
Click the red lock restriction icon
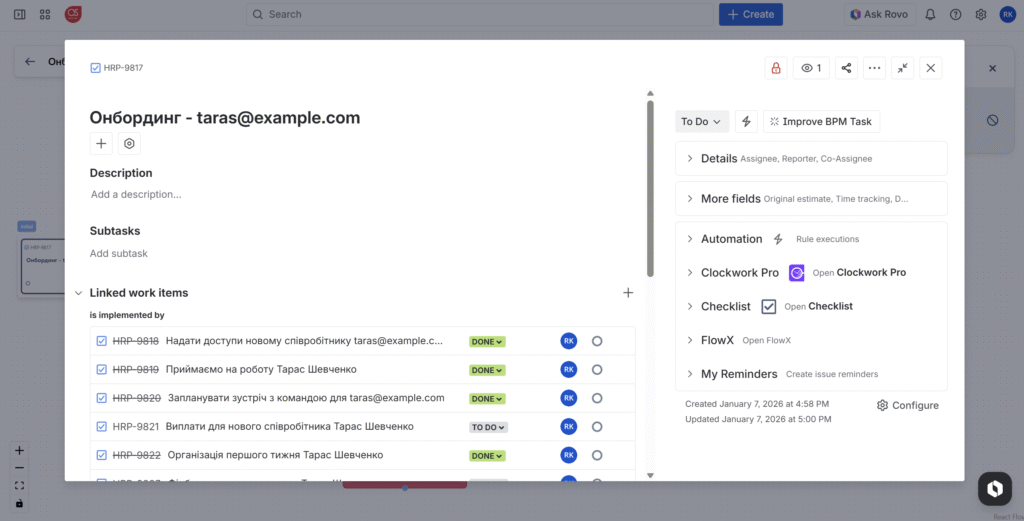[775, 68]
